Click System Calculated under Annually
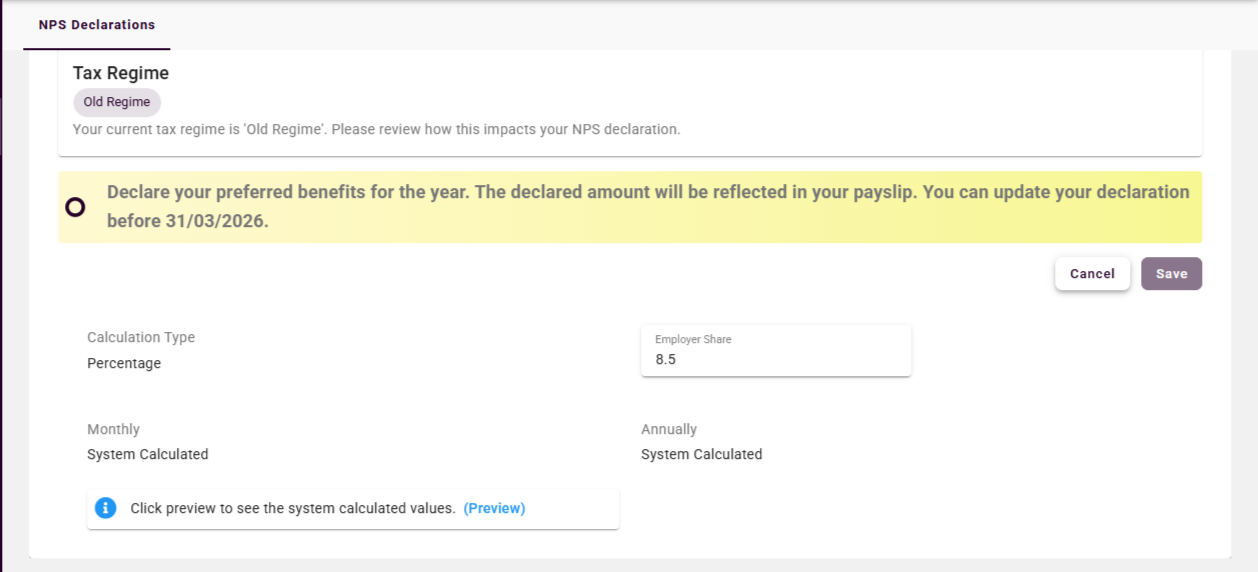 click(x=701, y=454)
